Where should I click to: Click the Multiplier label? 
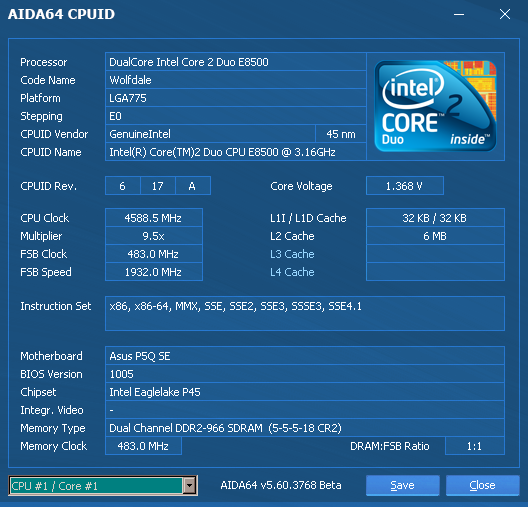(x=41, y=236)
